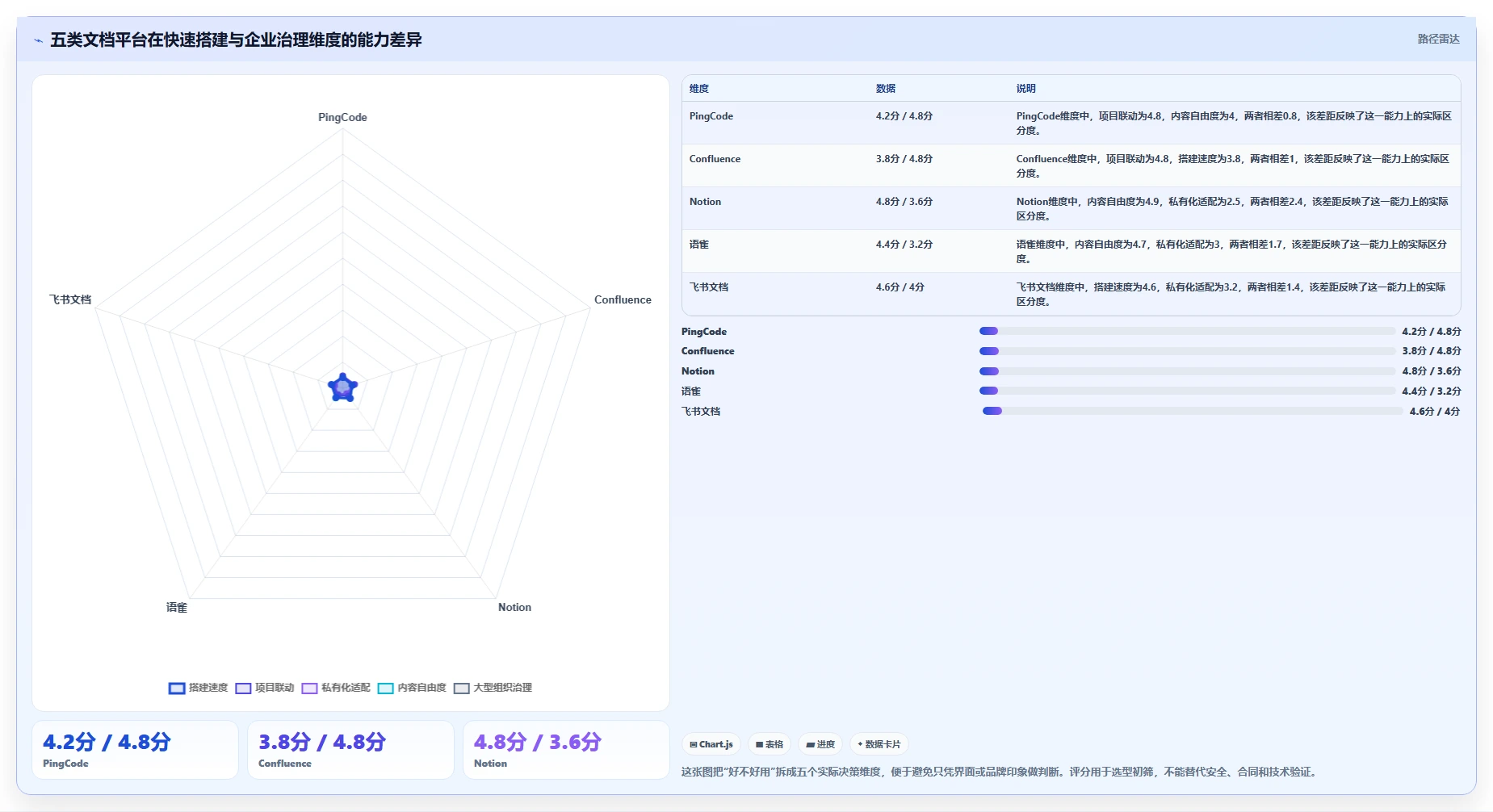Viewport: 1493px width, 812px height.
Task: Click the Confluence label in progress list
Action: coord(707,351)
